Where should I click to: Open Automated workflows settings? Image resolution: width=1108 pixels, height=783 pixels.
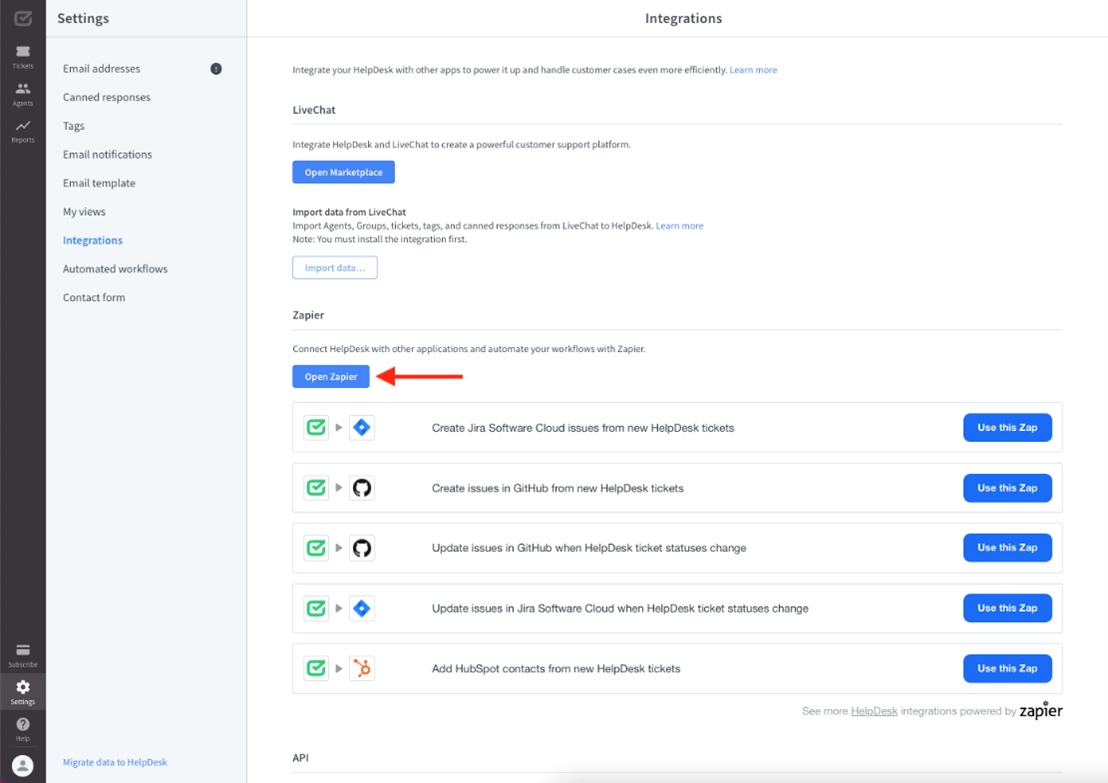pos(115,269)
